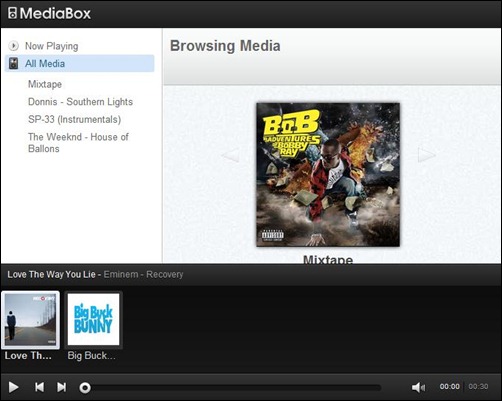Click the Love The Way You Lie title text
This screenshot has width=502, height=401.
[51, 274]
